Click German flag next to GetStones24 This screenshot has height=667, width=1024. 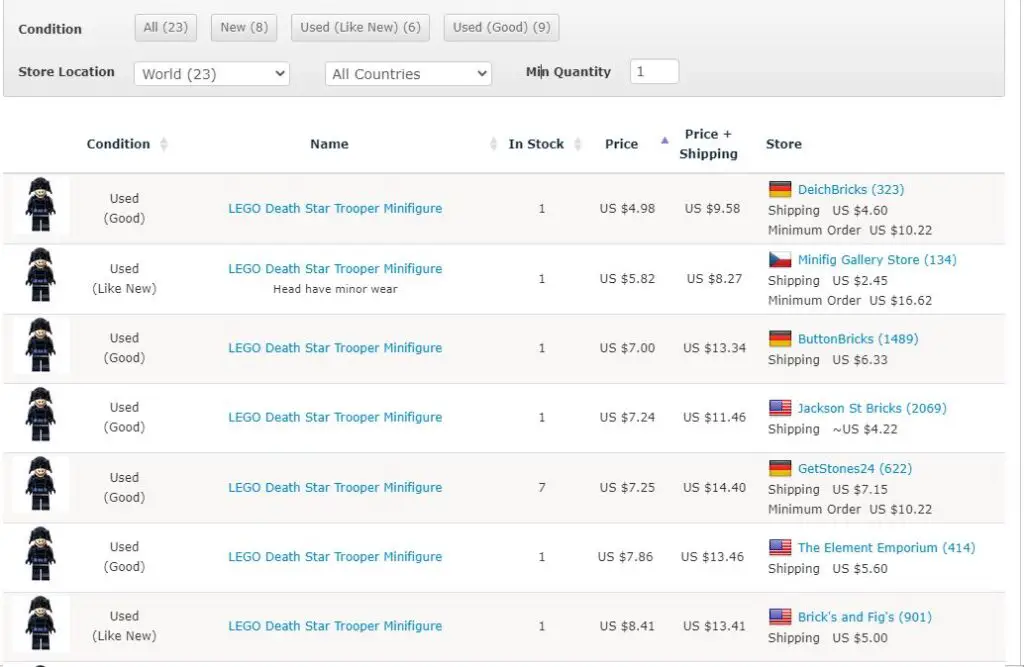(780, 468)
